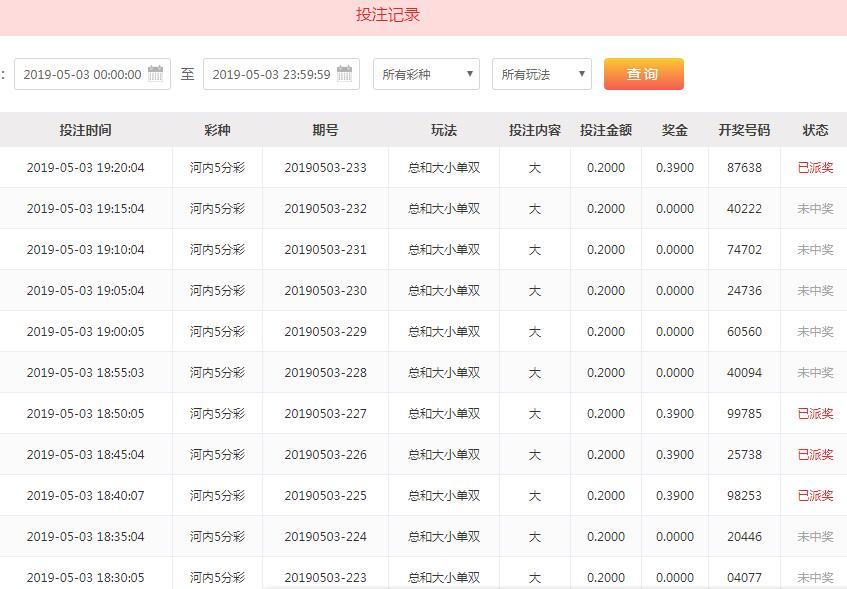Click period number 20190503-225
This screenshot has height=589, width=847.
coord(325,496)
